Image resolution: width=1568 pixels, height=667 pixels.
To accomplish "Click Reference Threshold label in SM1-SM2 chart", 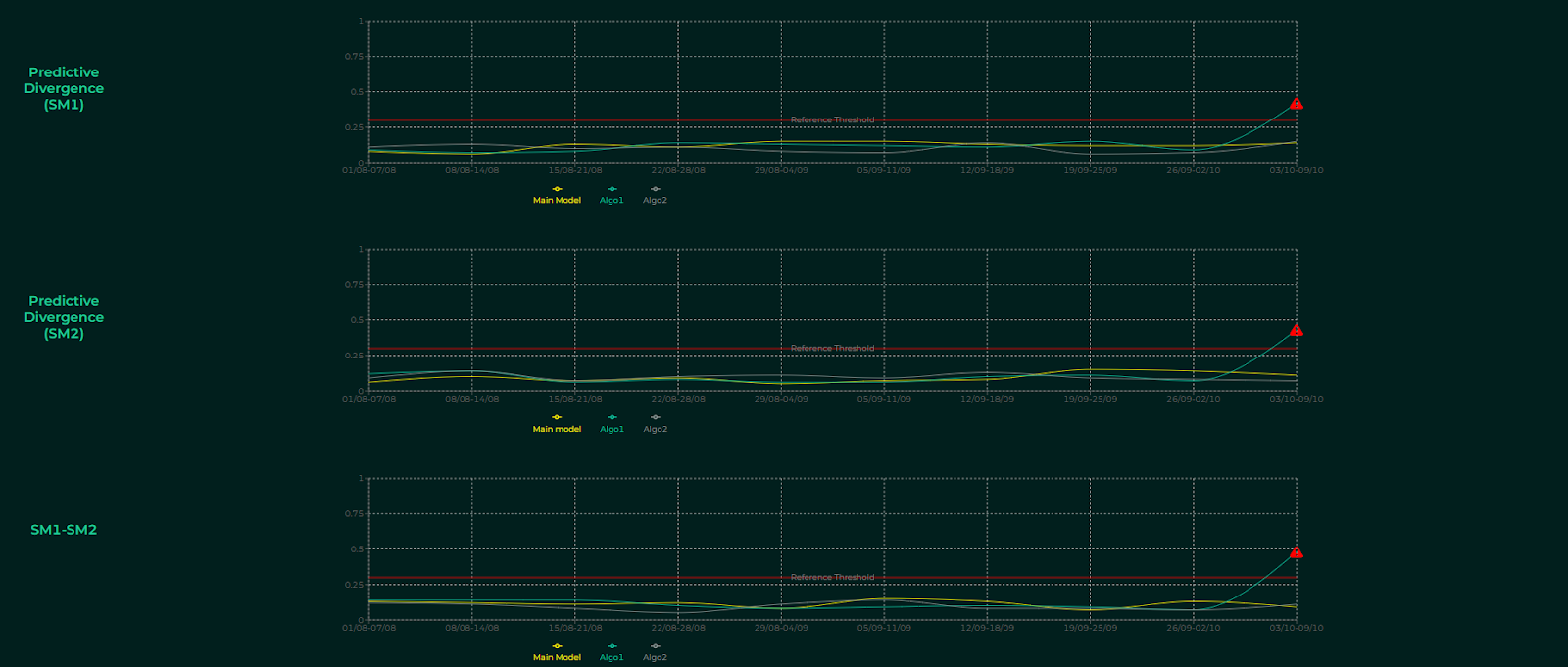I will click(x=832, y=577).
